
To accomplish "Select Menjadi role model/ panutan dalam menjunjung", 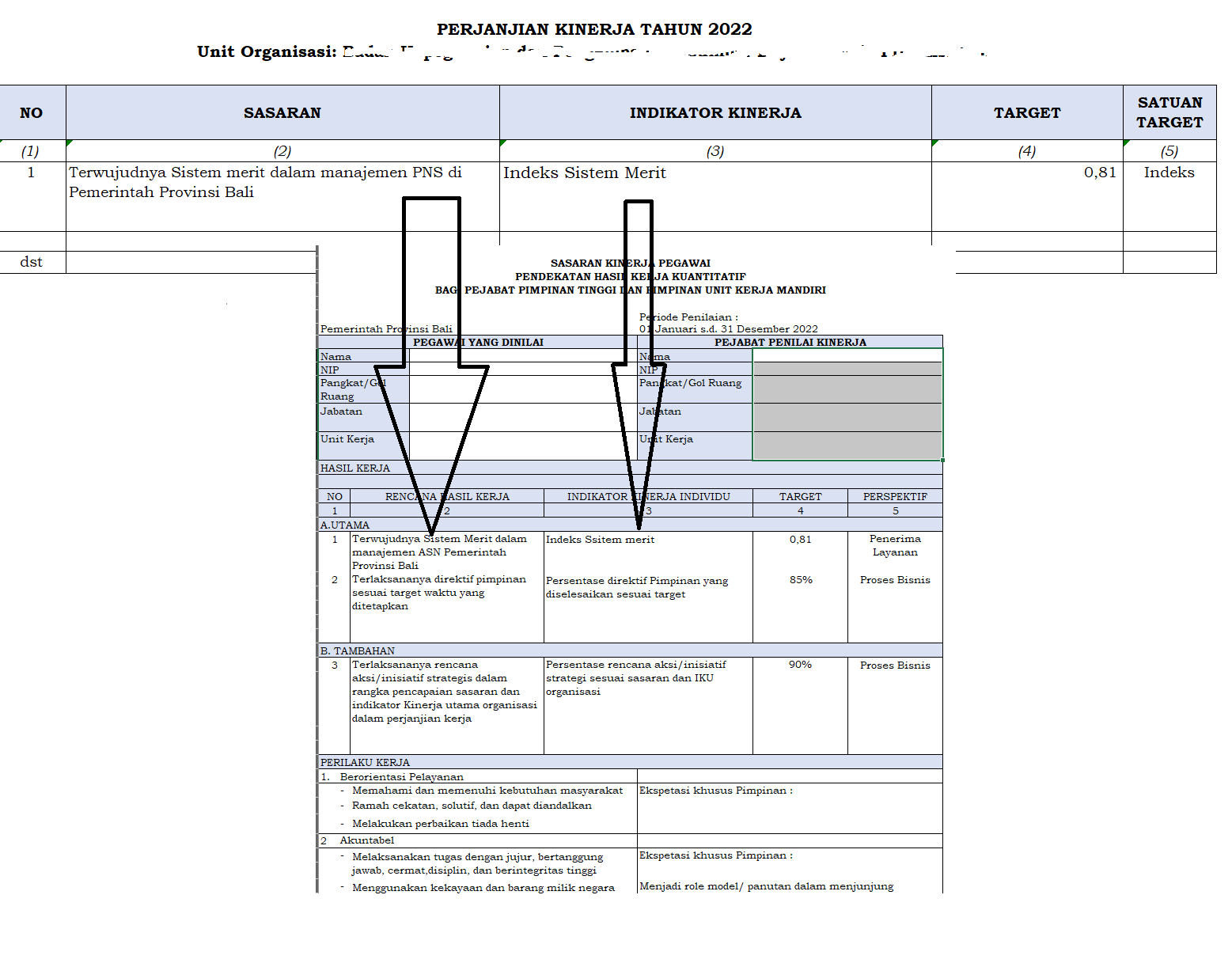I will point(767,885).
